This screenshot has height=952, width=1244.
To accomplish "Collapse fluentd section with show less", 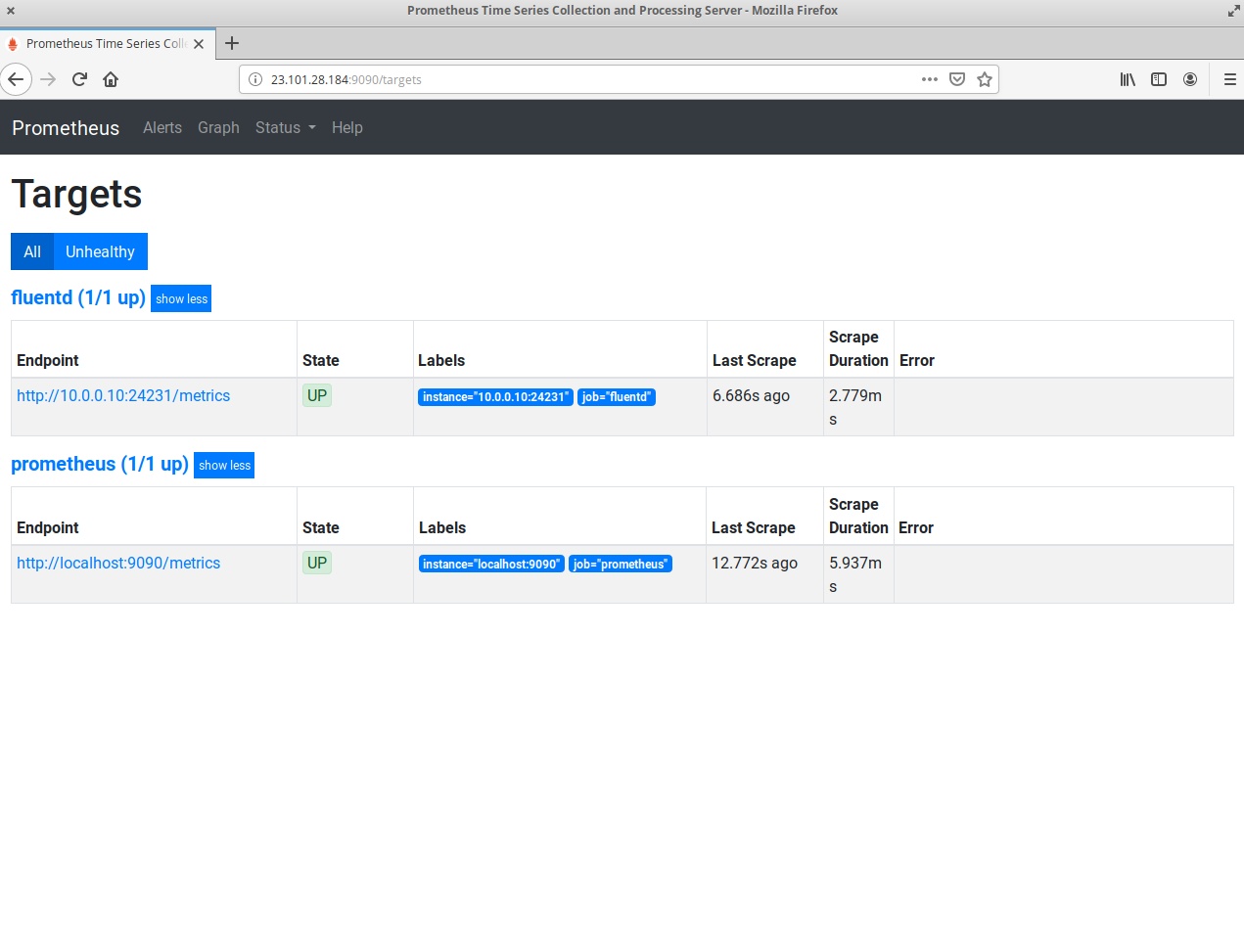I will coord(181,298).
